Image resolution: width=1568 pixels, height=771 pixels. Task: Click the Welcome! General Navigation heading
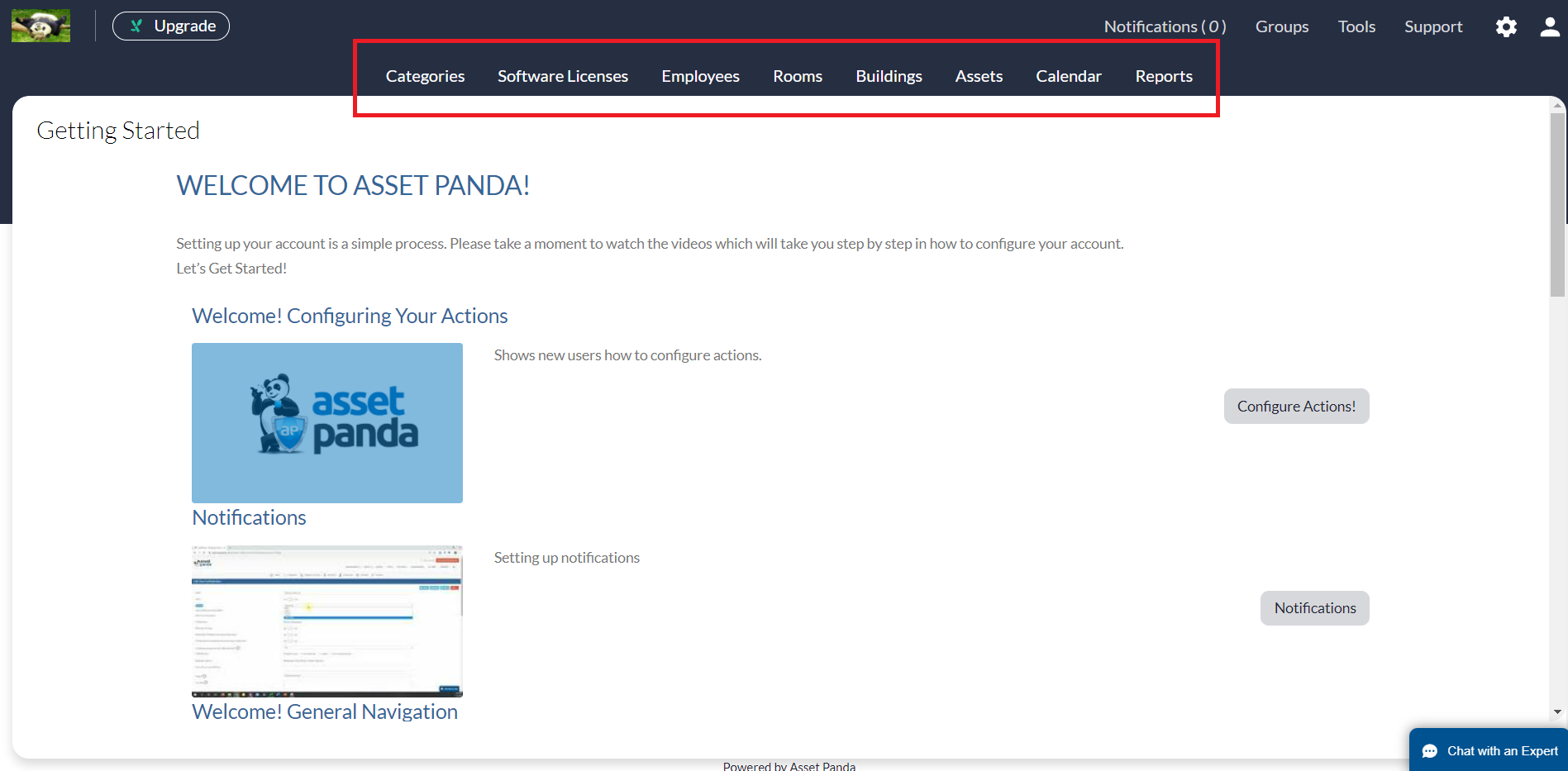325,712
